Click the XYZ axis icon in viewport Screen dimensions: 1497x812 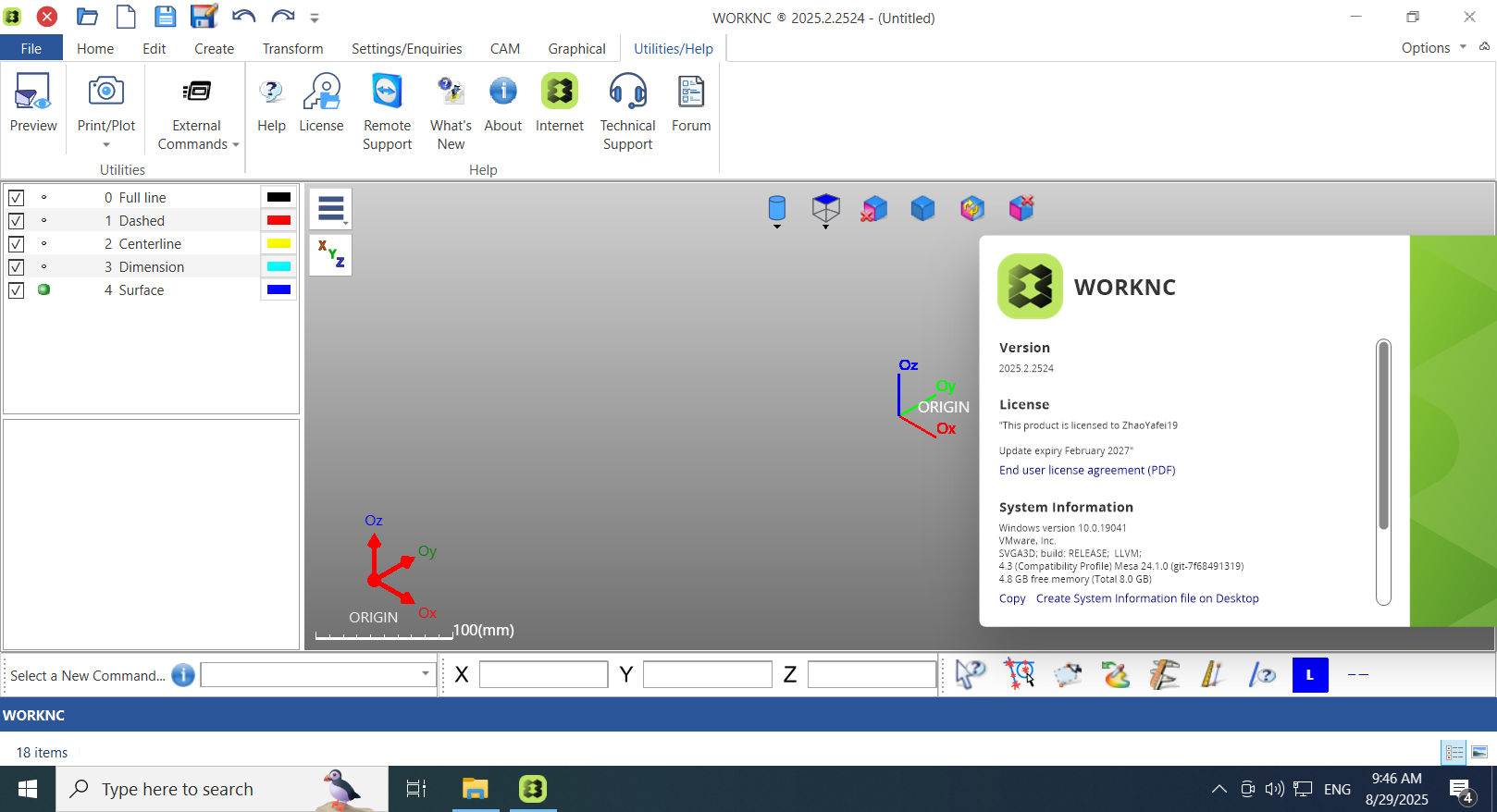330,254
